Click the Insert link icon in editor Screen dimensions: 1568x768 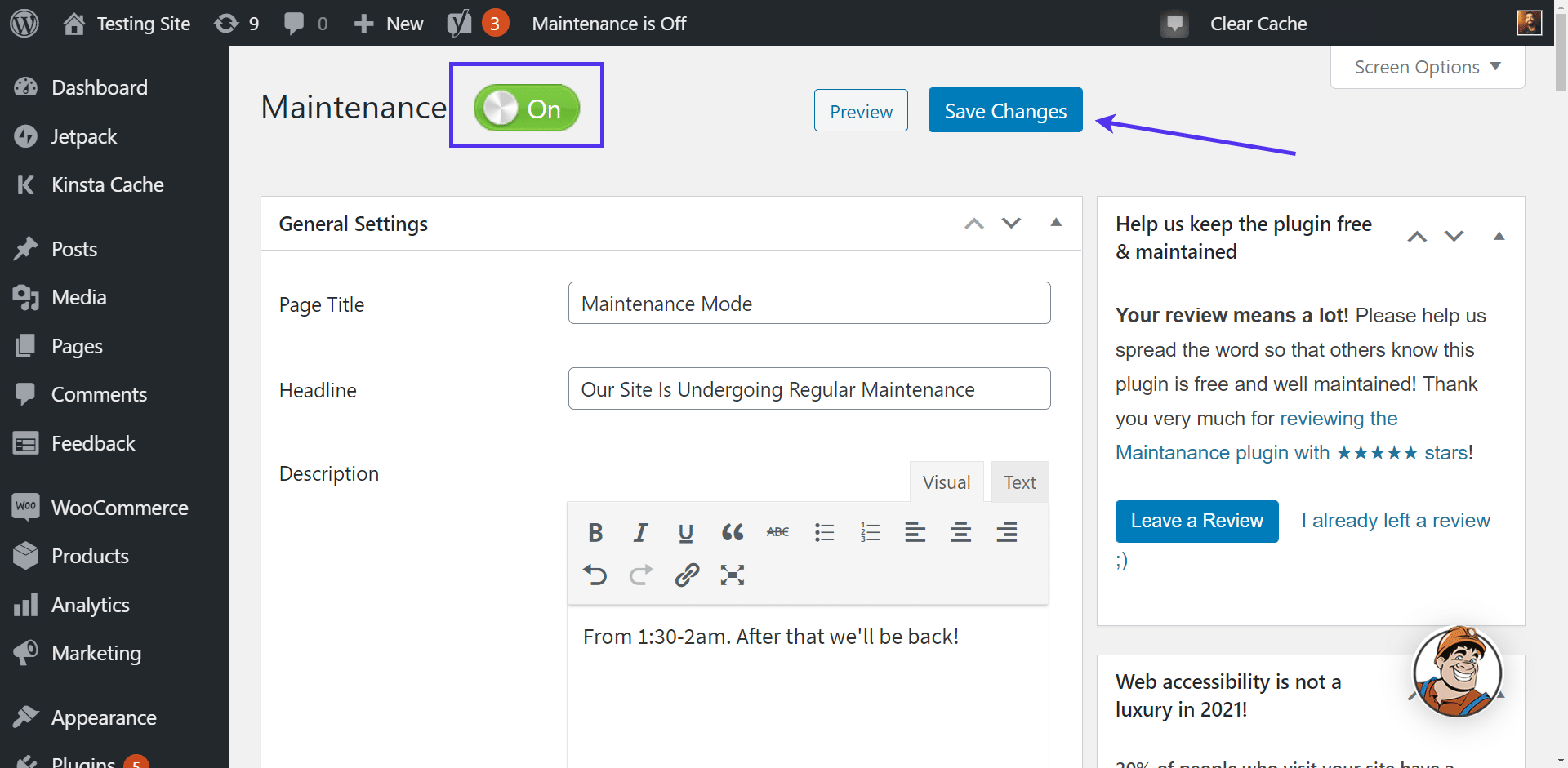pos(687,575)
